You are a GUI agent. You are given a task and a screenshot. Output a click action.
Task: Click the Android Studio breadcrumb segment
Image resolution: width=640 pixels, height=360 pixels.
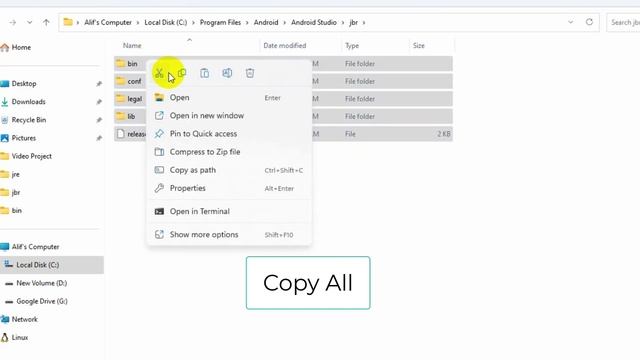point(314,22)
